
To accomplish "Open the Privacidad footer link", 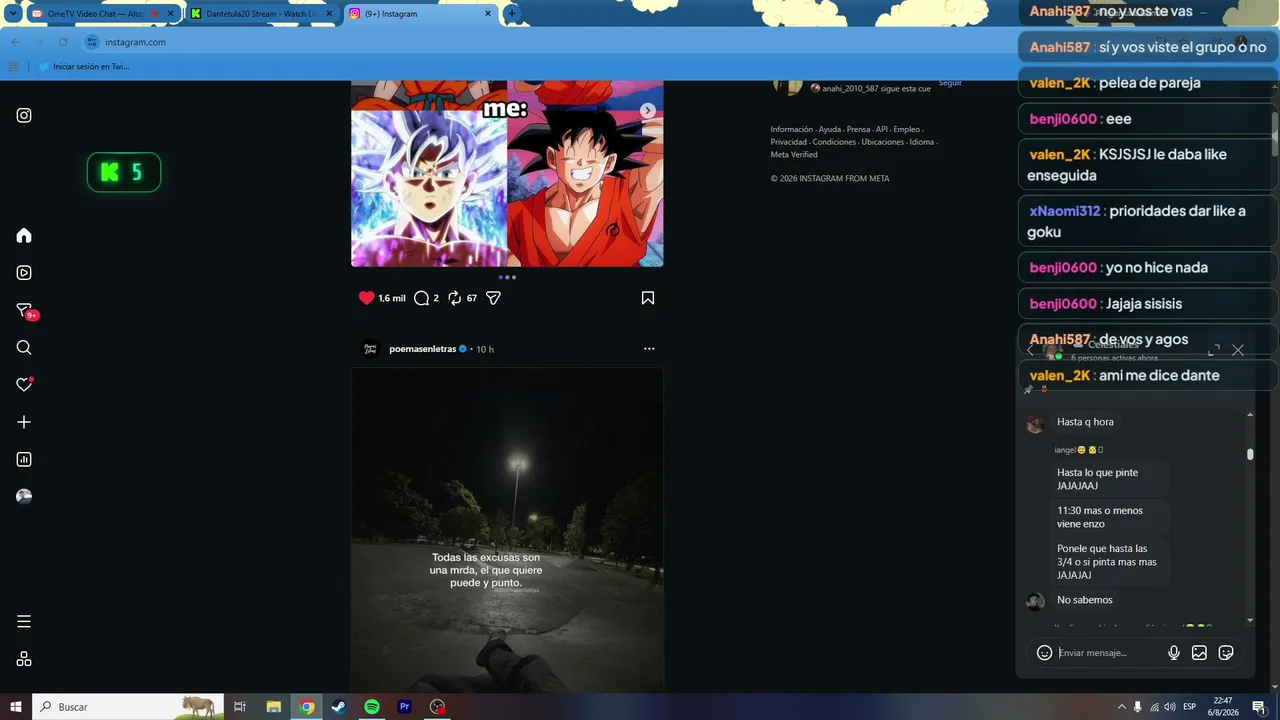I will [x=787, y=142].
